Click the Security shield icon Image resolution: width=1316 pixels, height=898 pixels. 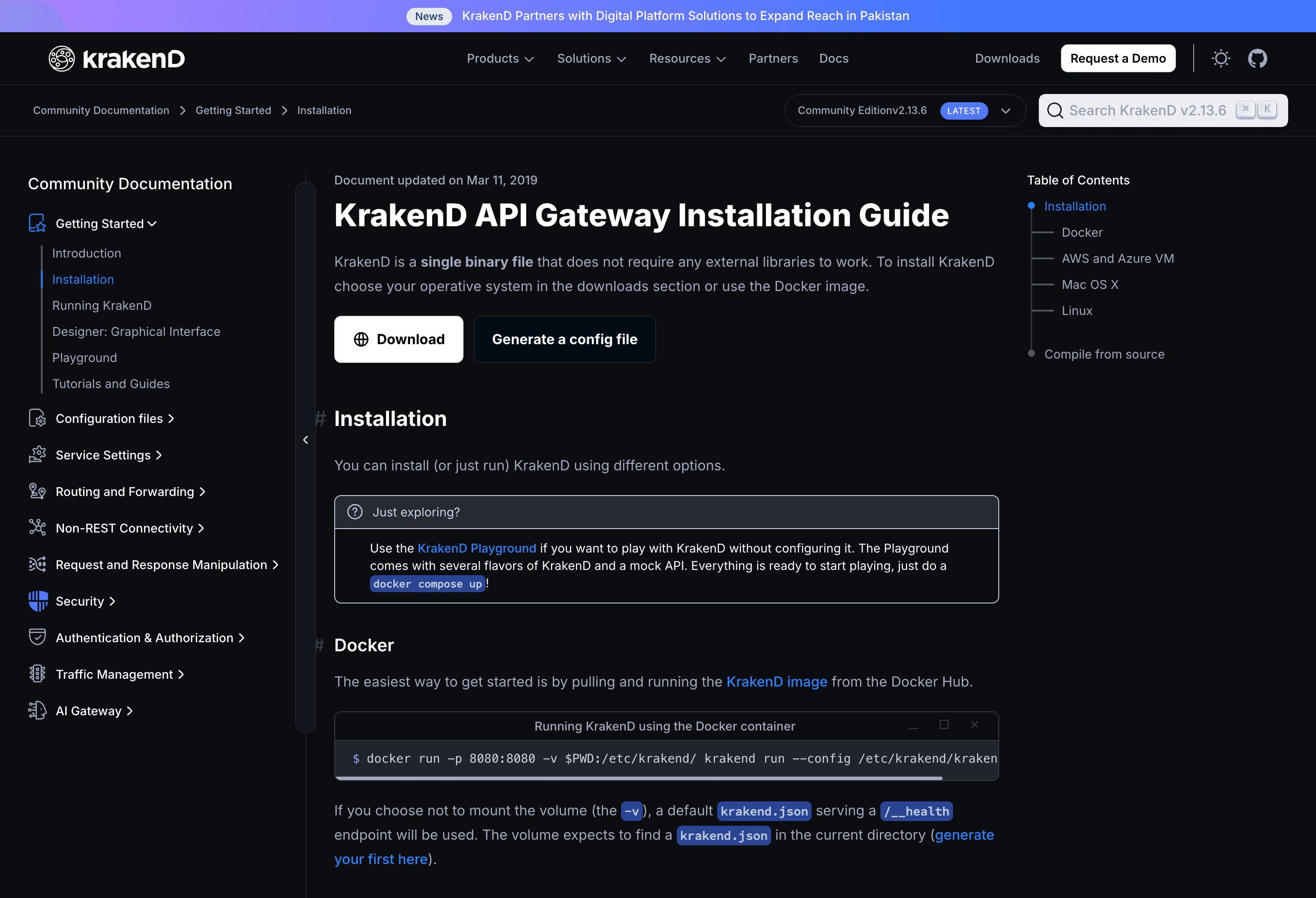38,601
